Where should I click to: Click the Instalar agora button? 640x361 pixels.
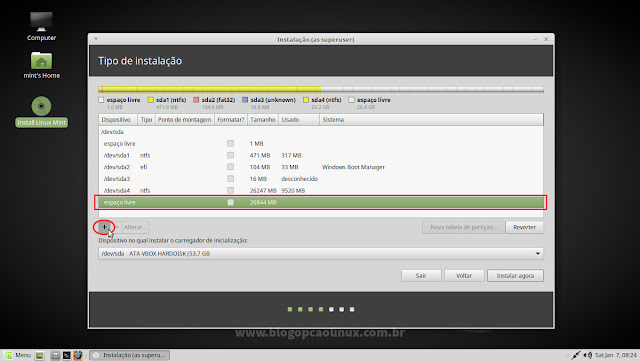point(515,276)
